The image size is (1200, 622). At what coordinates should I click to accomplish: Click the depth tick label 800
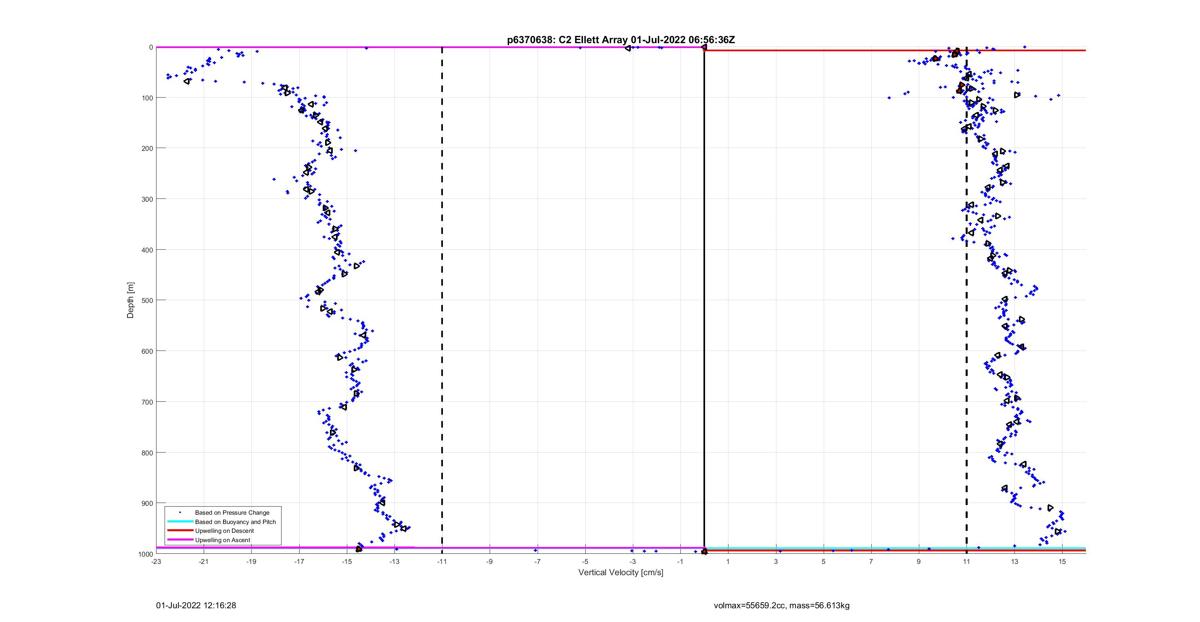point(147,452)
